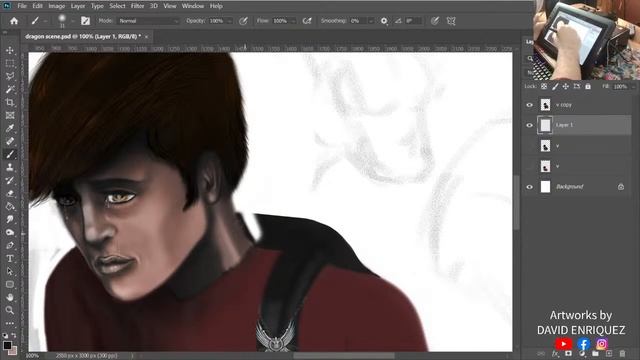Select the Path Selection tool
This screenshot has height=360, width=640.
(x=10, y=271)
